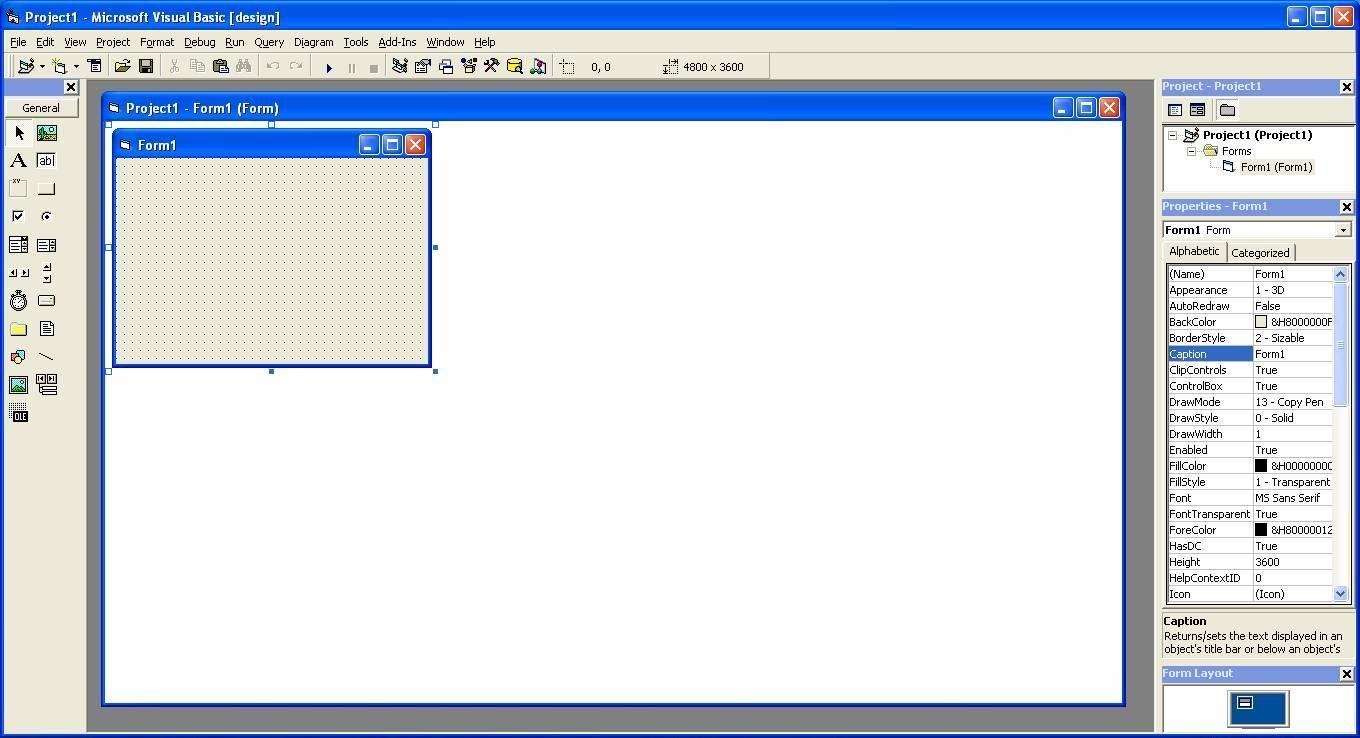Click the Caption value field Form1
This screenshot has height=738, width=1360.
pos(1293,354)
